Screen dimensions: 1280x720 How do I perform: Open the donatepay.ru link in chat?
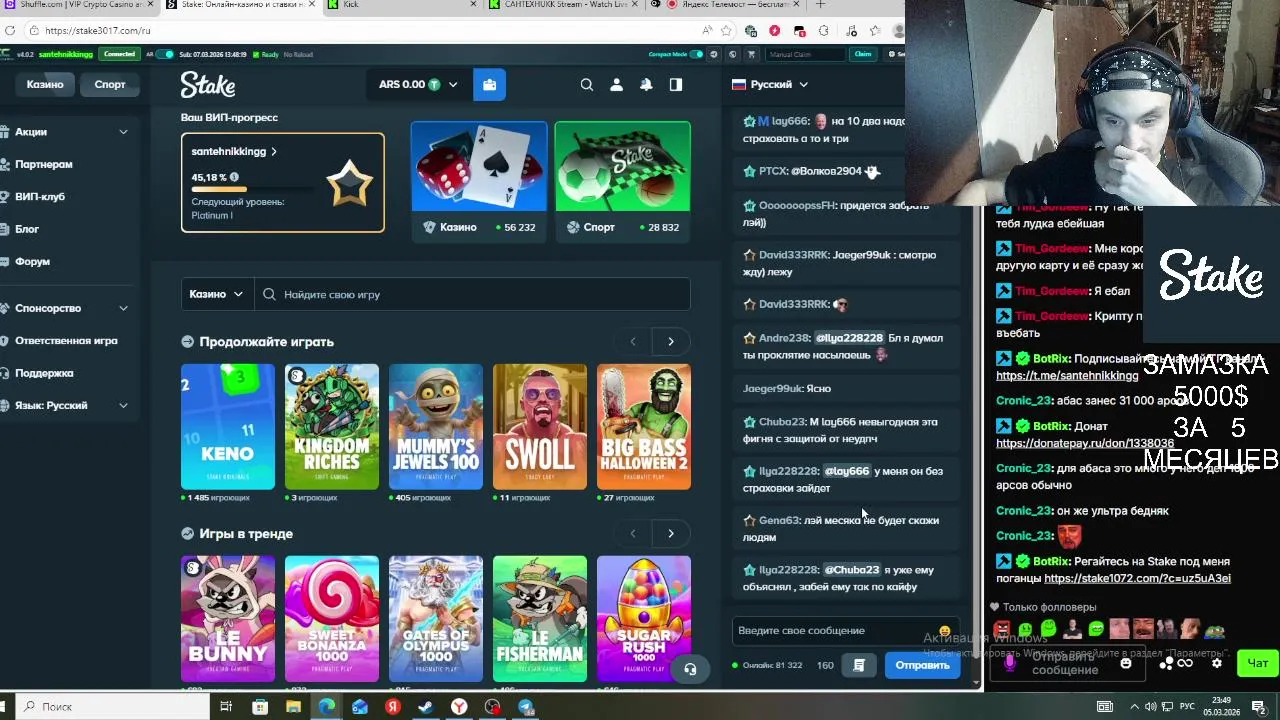tap(1085, 443)
